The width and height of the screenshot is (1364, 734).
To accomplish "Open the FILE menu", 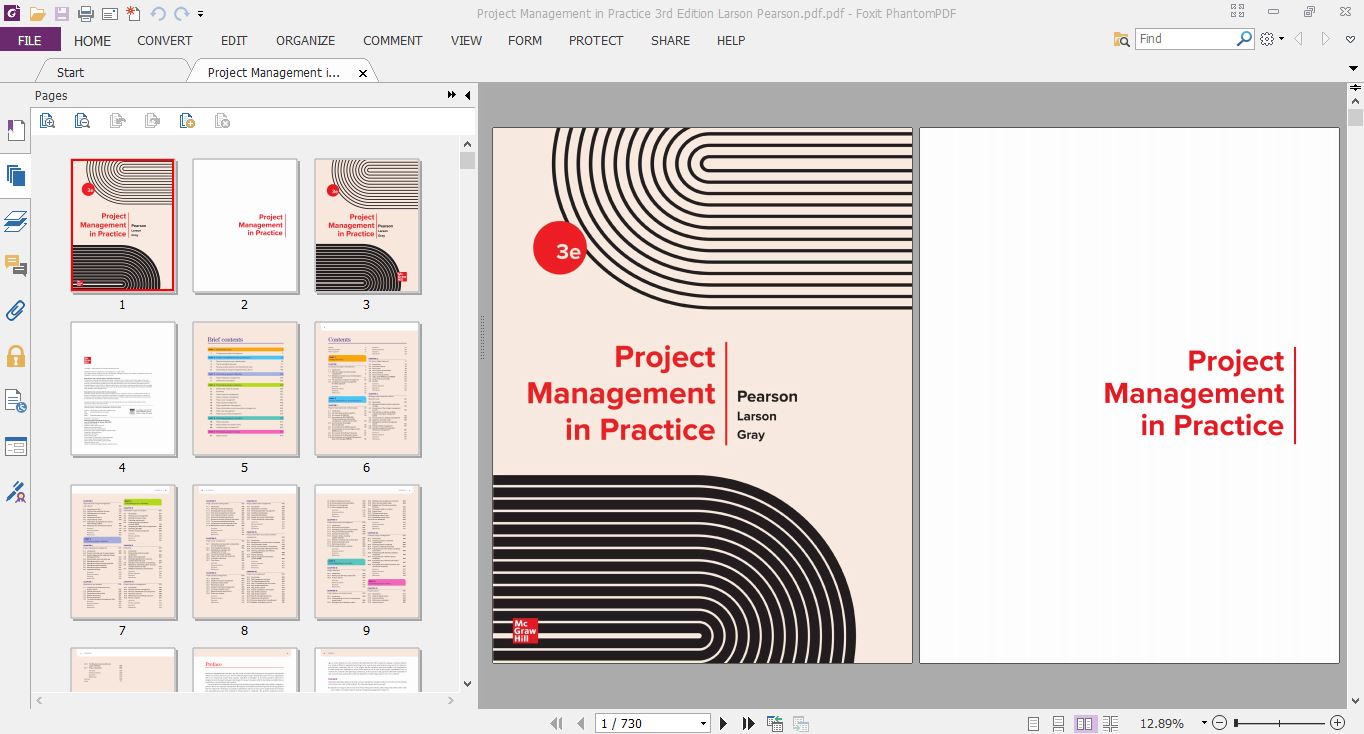I will click(x=30, y=40).
